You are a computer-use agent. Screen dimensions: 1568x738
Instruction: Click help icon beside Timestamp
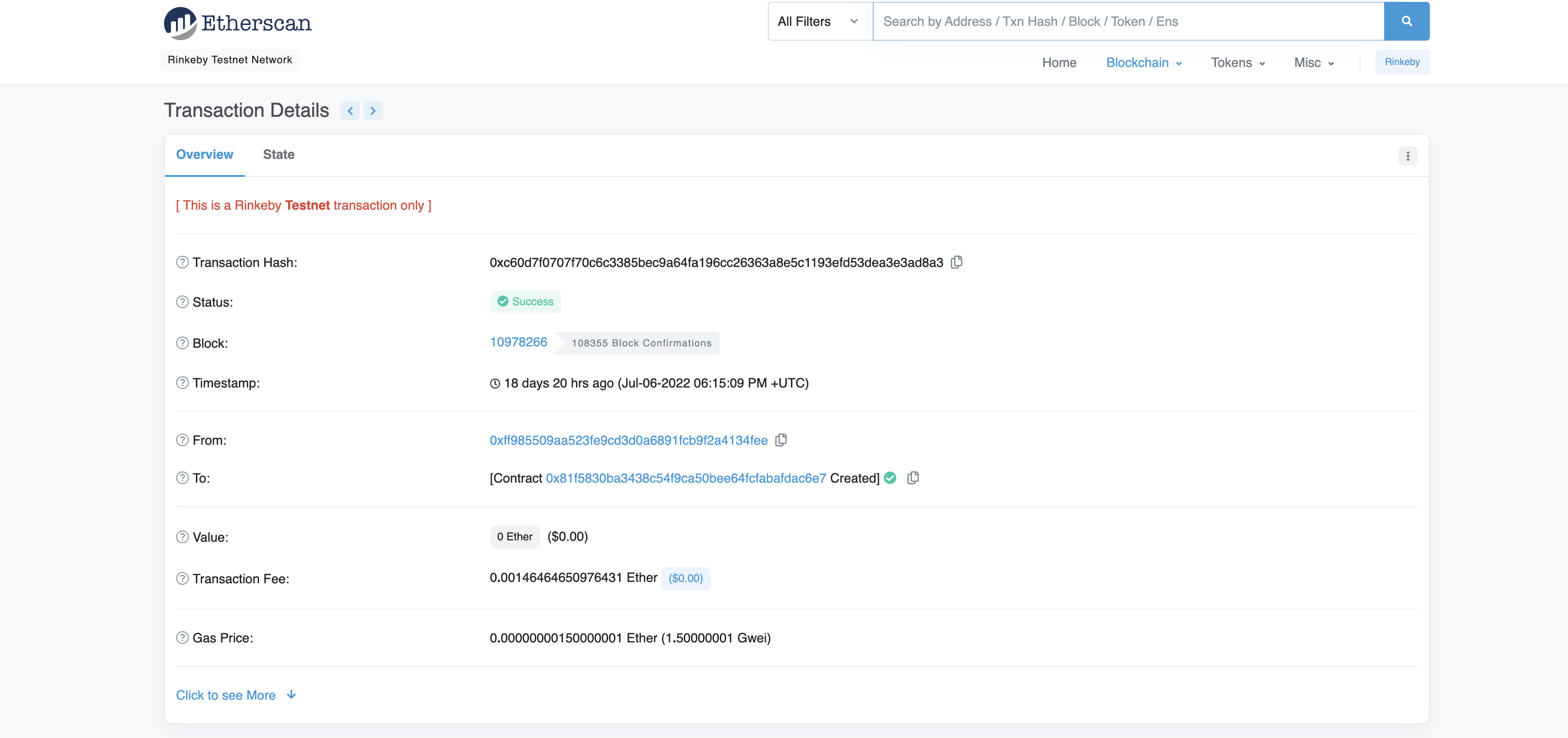(182, 383)
